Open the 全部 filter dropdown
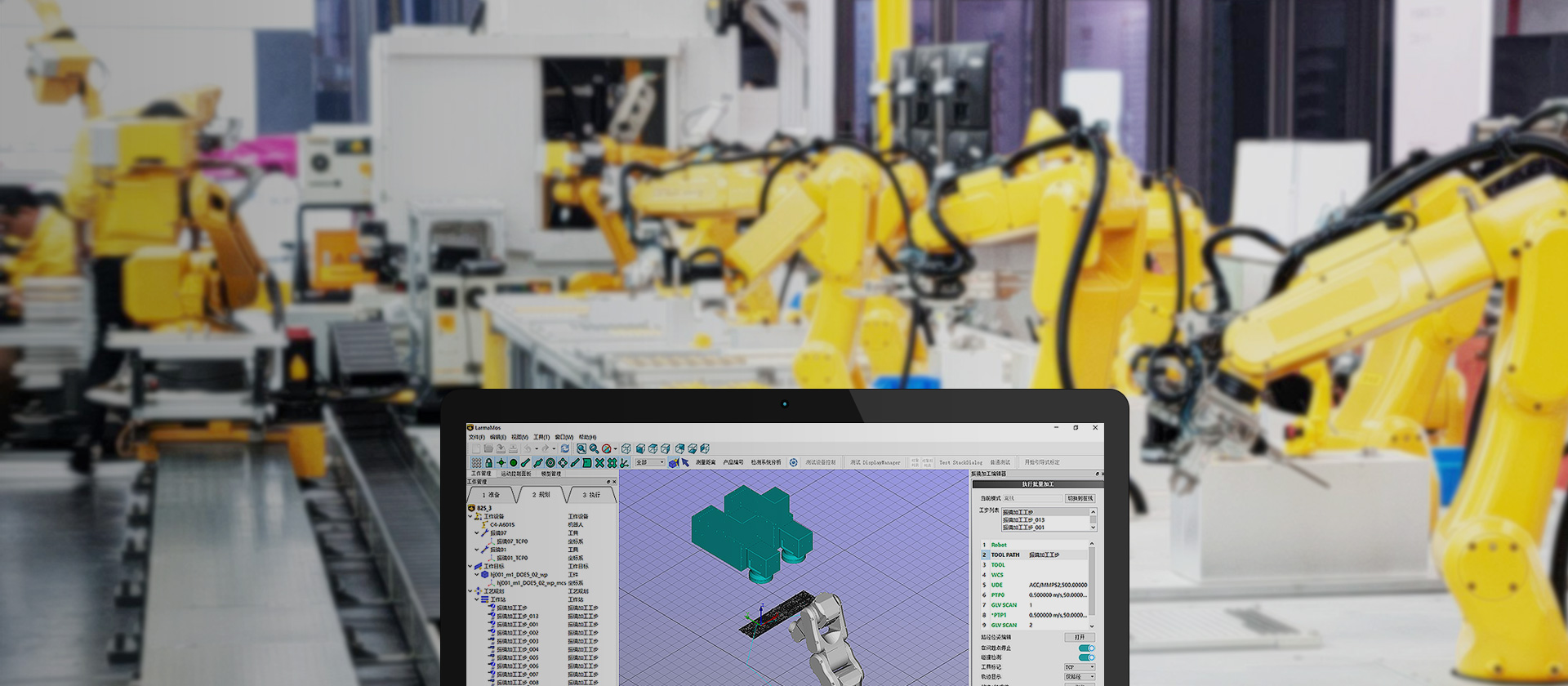Image resolution: width=1568 pixels, height=686 pixels. (650, 462)
